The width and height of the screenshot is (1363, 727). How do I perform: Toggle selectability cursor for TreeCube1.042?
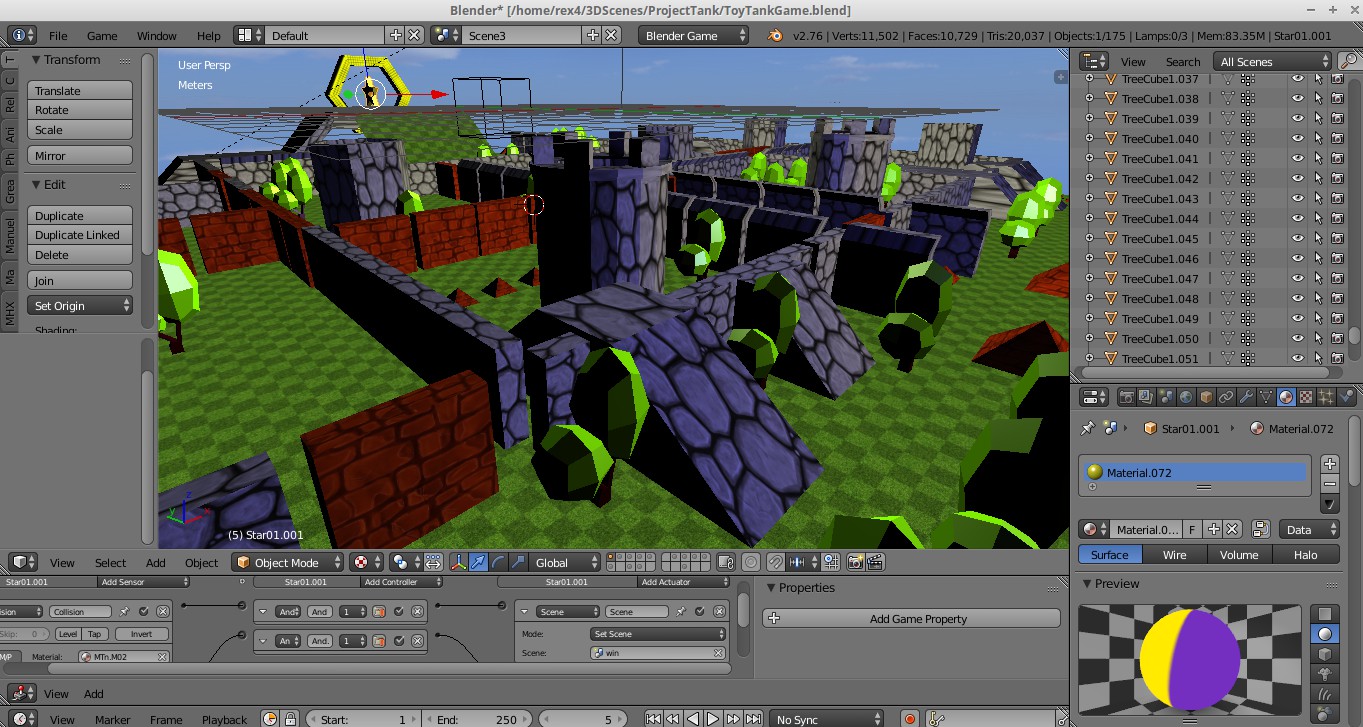pos(1318,179)
